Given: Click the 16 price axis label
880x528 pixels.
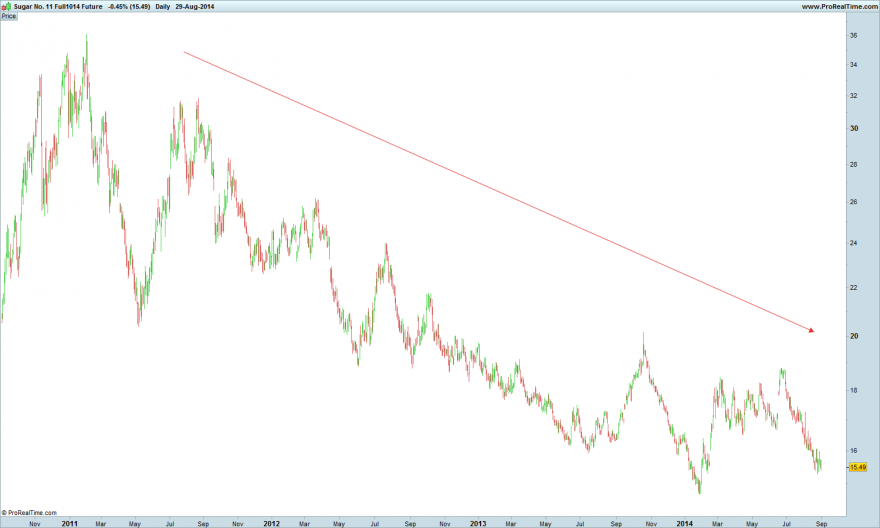Looking at the screenshot, I should click(x=854, y=451).
